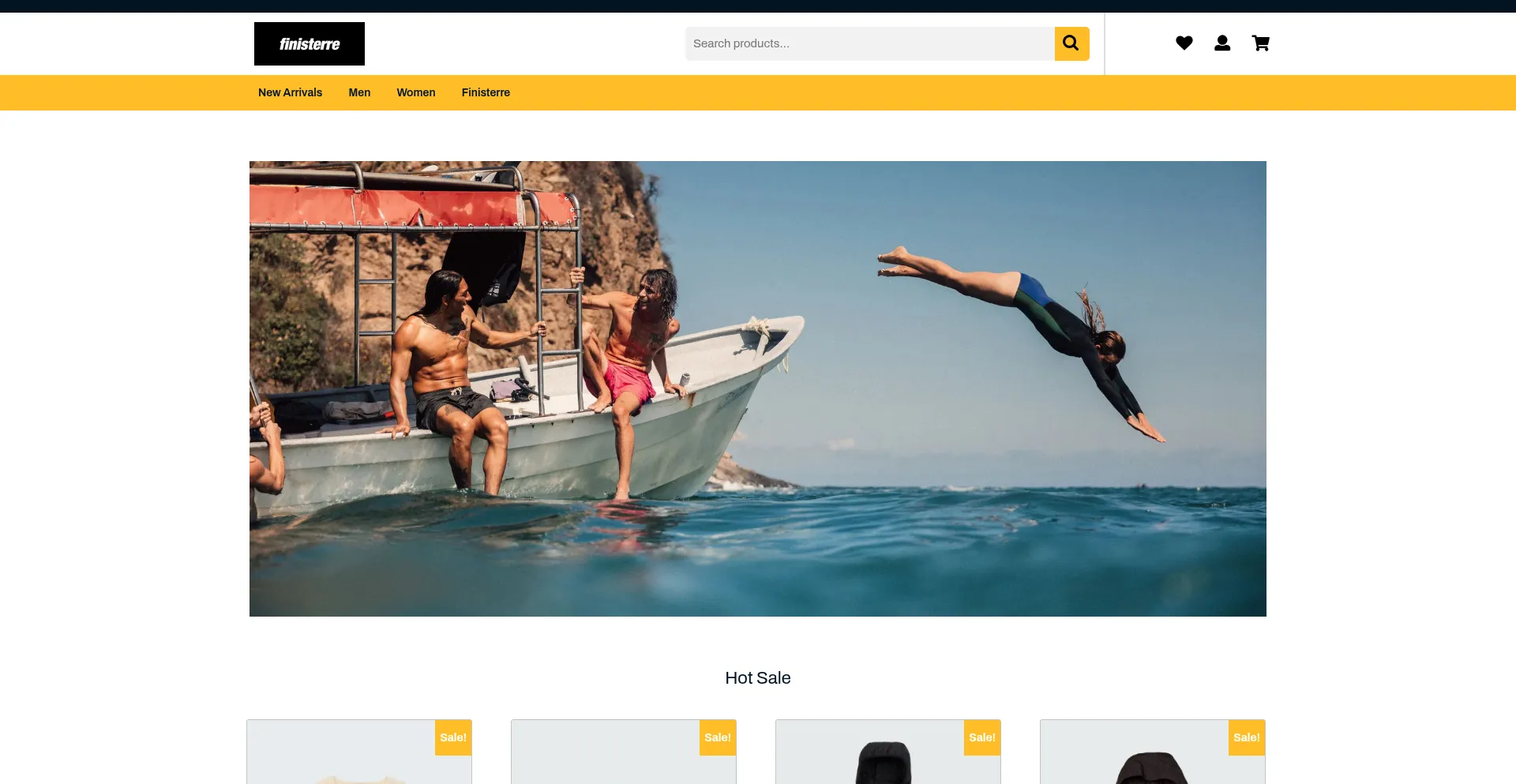Click the Sale! badge on second product
Viewport: 1516px width, 784px height.
(x=718, y=737)
